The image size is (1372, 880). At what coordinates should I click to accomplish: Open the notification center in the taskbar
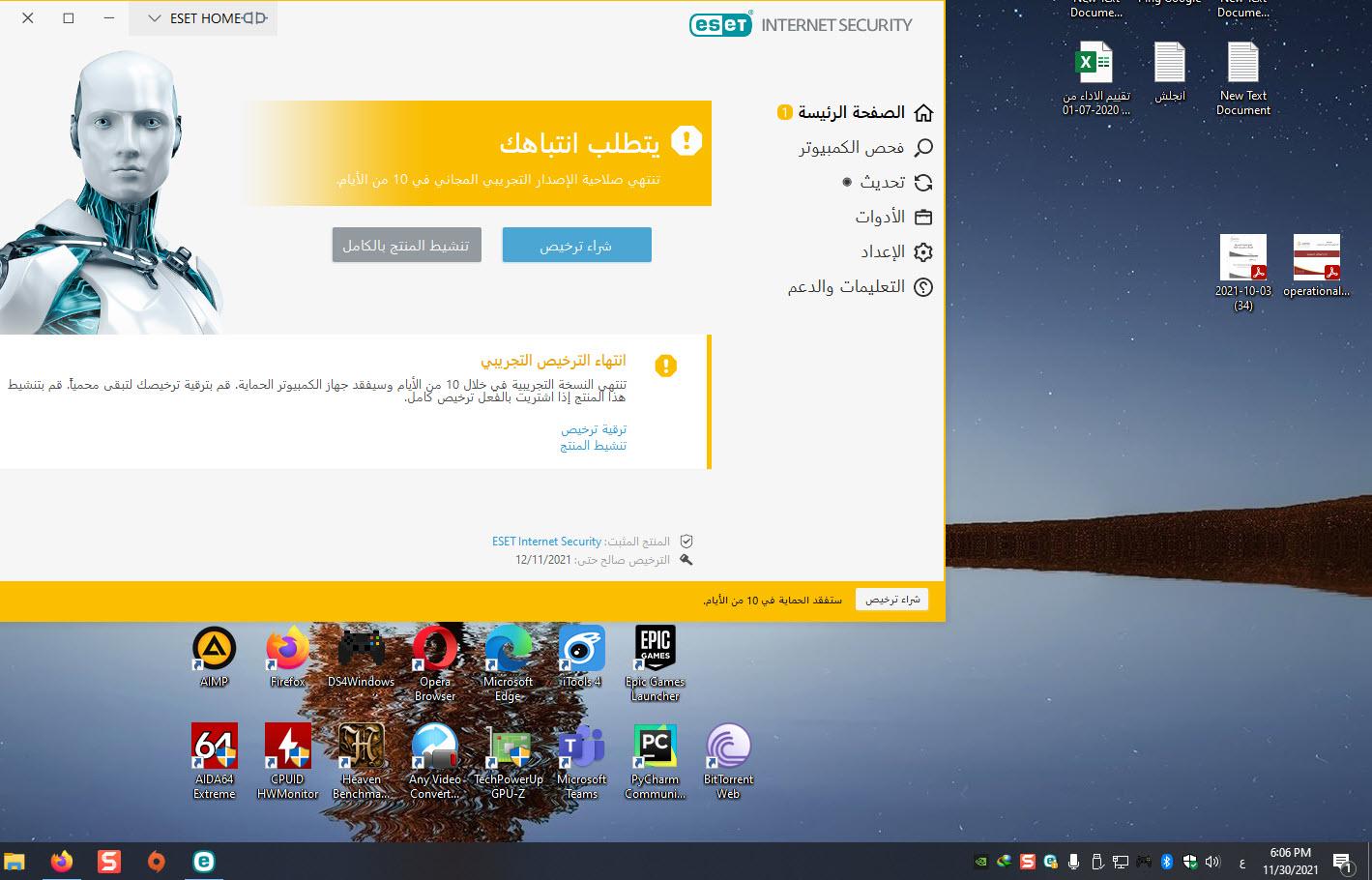[x=1343, y=862]
